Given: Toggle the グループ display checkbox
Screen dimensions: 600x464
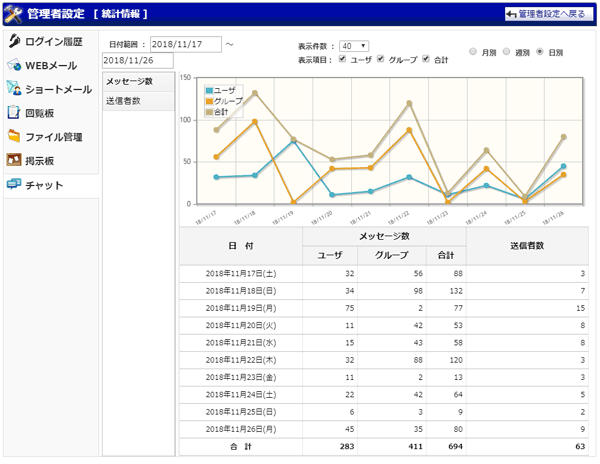Looking at the screenshot, I should (x=380, y=59).
